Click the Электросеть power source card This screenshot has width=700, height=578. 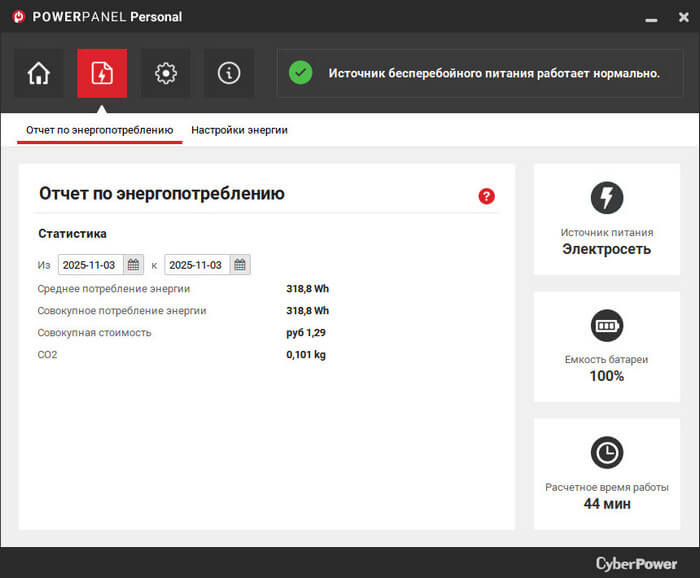606,220
